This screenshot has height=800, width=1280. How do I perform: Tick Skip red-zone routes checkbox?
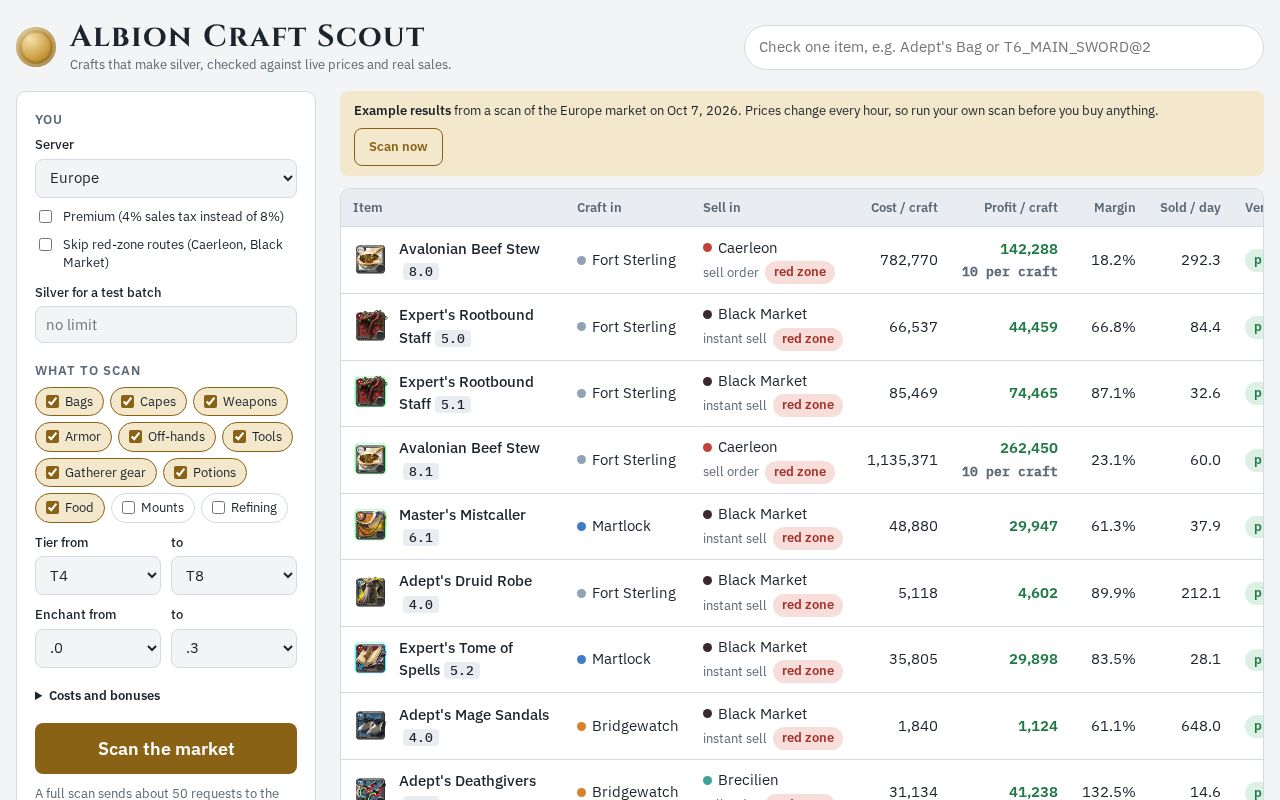[x=45, y=245]
